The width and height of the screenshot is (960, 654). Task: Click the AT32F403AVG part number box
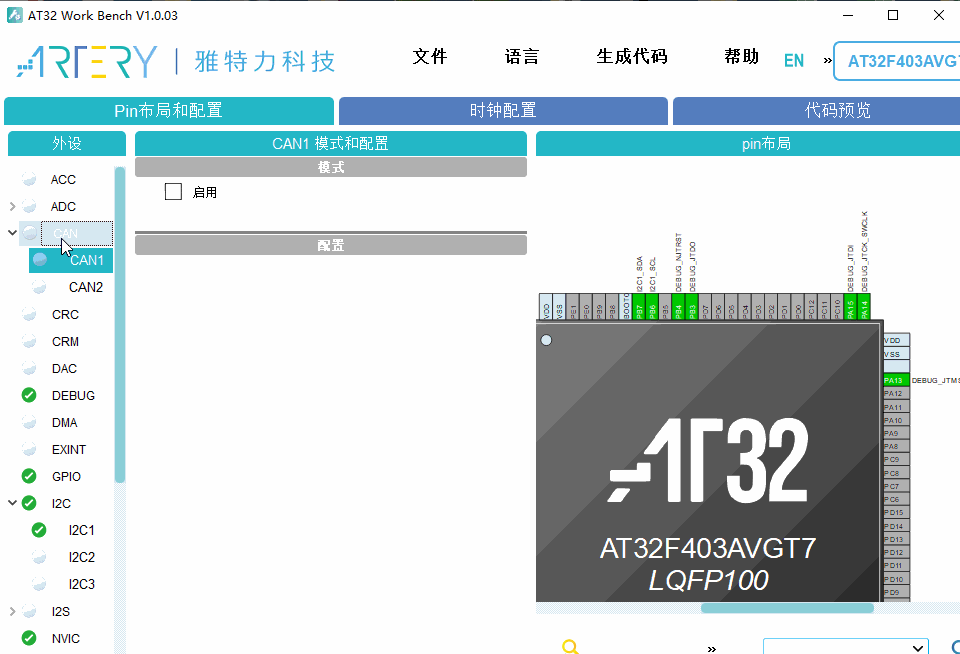point(897,61)
